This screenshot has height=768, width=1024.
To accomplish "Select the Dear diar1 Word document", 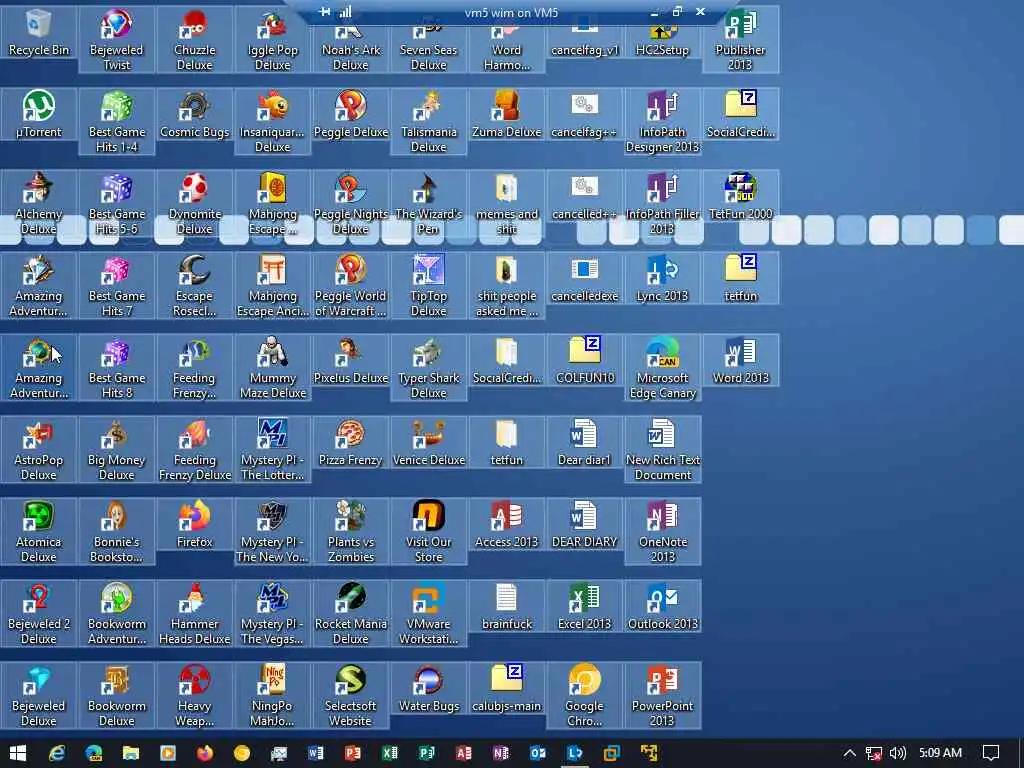I will click(584, 442).
